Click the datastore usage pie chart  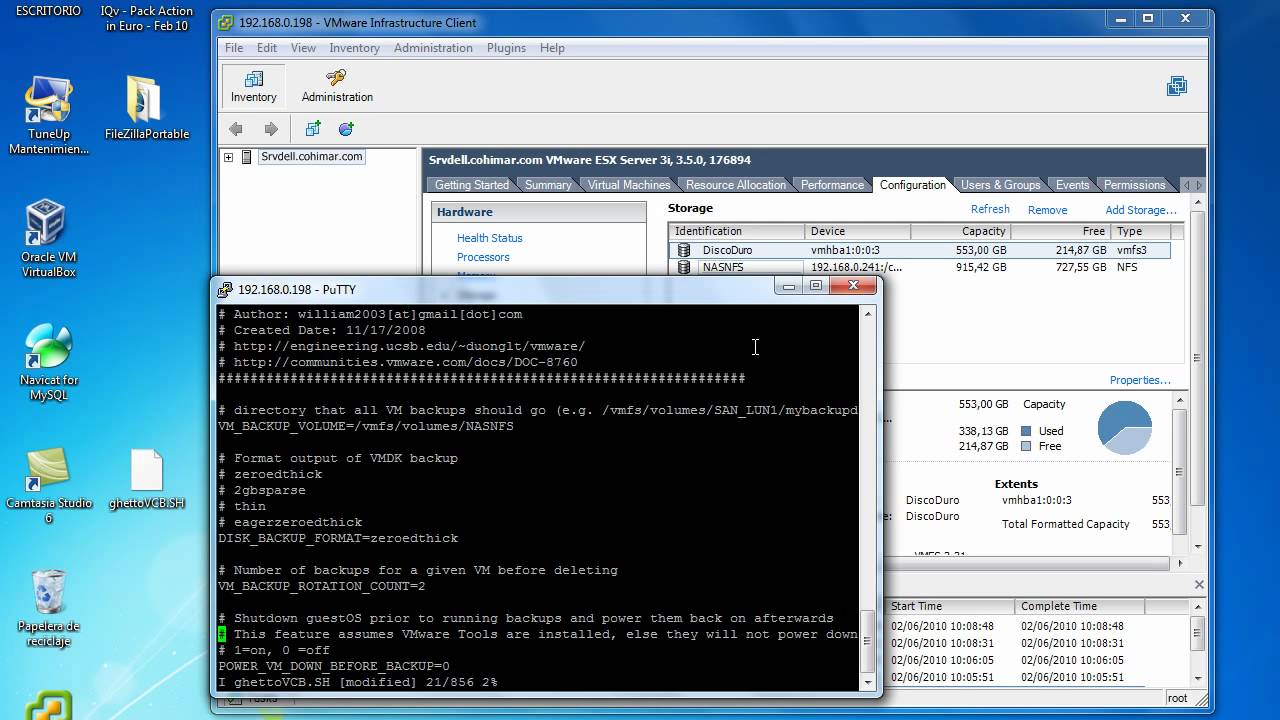point(1125,427)
